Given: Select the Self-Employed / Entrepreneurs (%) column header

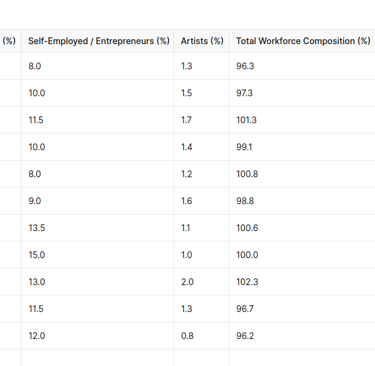Looking at the screenshot, I should point(97,41).
